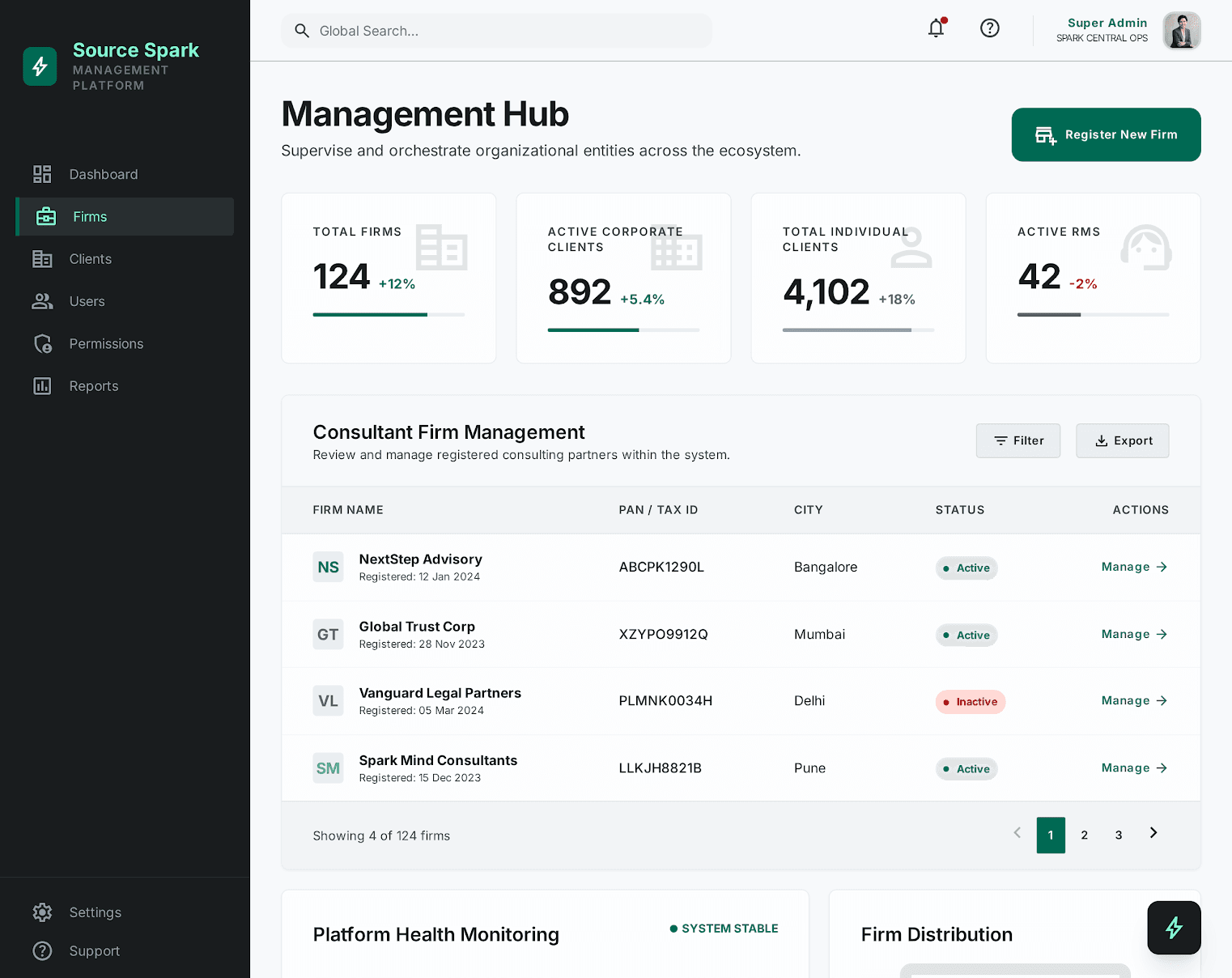Click the Total Individual Clients progress bar
The image size is (1232, 978).
pos(858,330)
